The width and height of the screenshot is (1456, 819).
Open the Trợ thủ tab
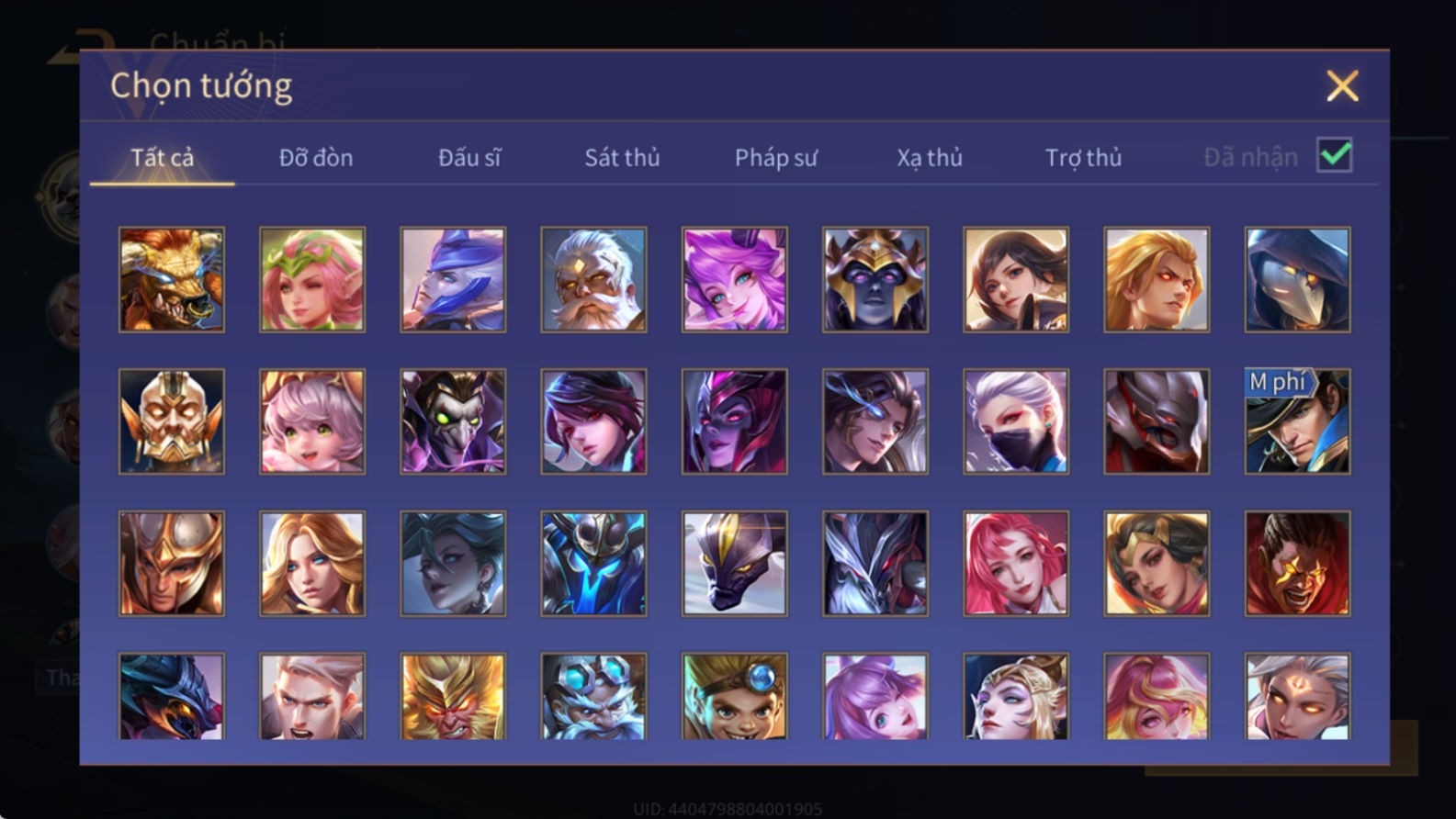click(1083, 158)
